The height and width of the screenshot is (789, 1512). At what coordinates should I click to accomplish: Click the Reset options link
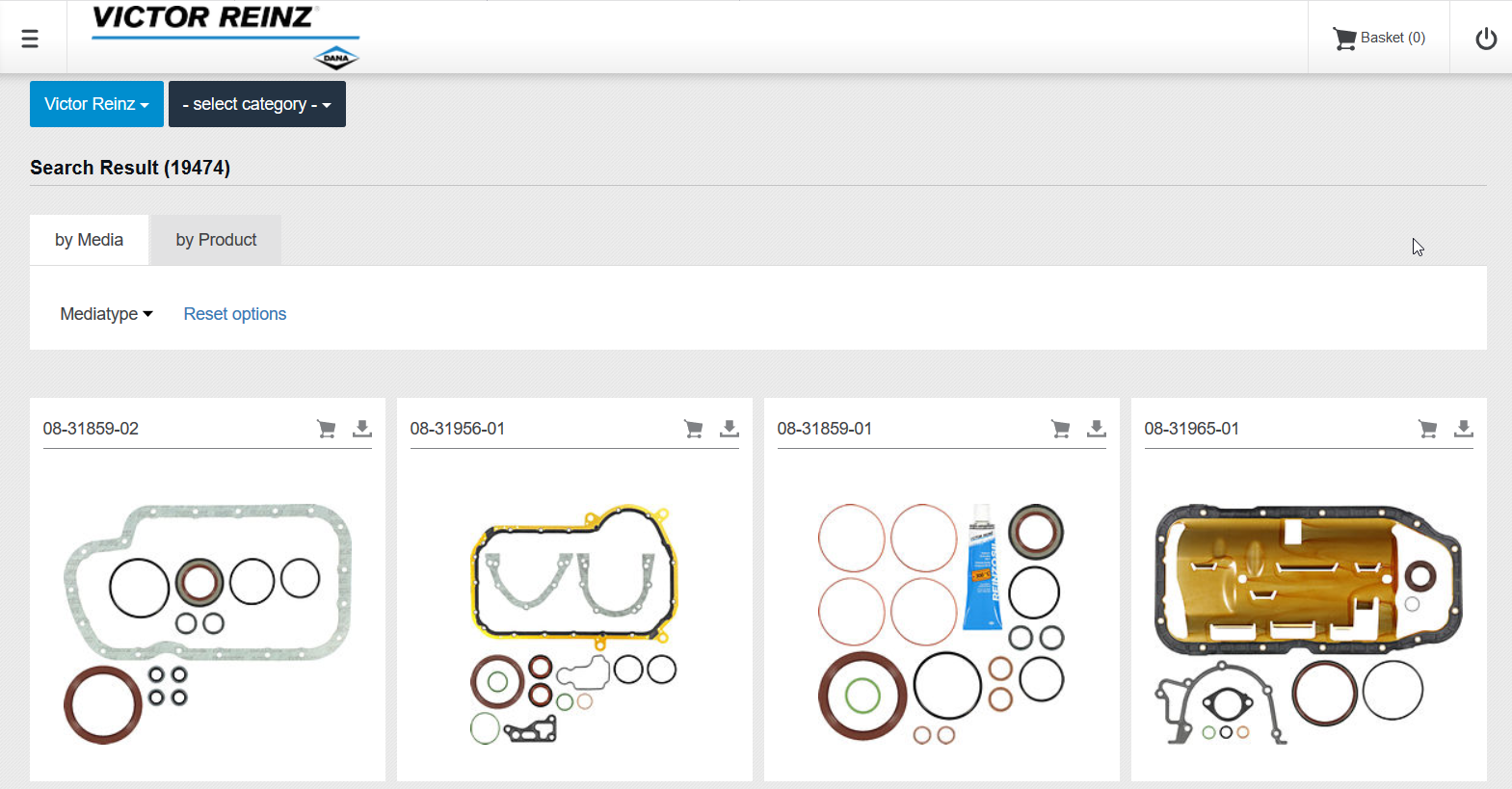(234, 314)
